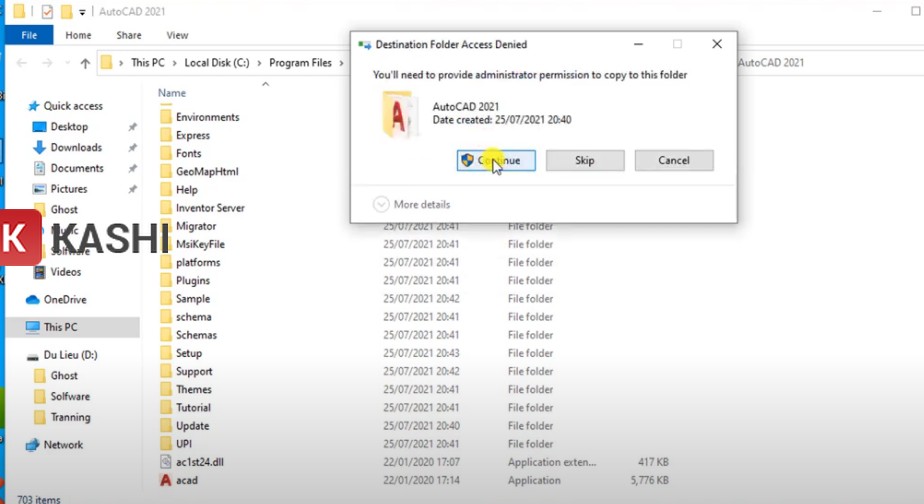Expand Local Disk (C:) breadcrumb chevron

click(x=259, y=63)
